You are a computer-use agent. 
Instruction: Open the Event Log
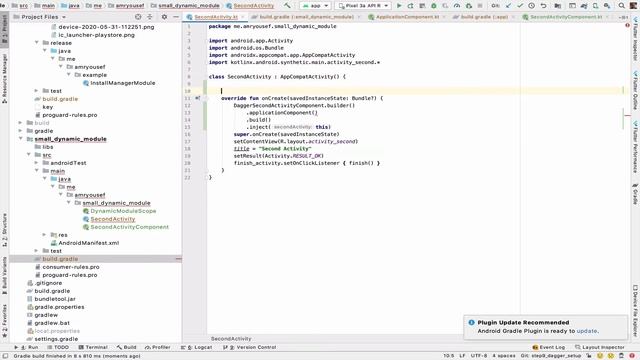coord(549,347)
